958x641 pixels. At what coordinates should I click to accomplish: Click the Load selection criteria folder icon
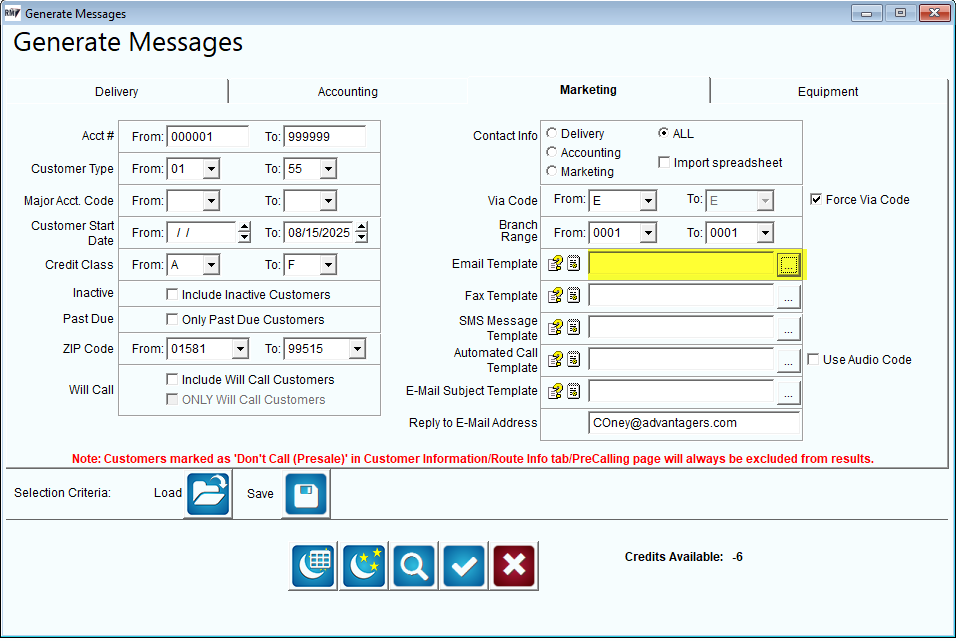pyautogui.click(x=208, y=494)
